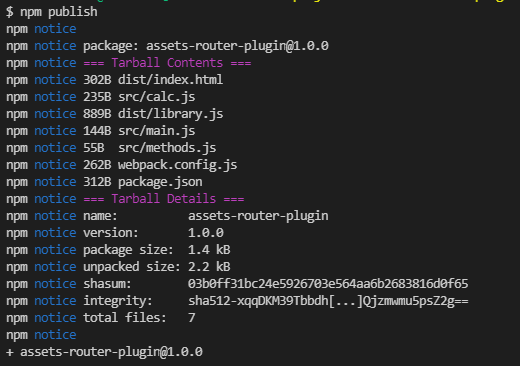This screenshot has width=520, height=366.
Task: Click the unpacked size value 2.2 kB
Action: coord(209,267)
